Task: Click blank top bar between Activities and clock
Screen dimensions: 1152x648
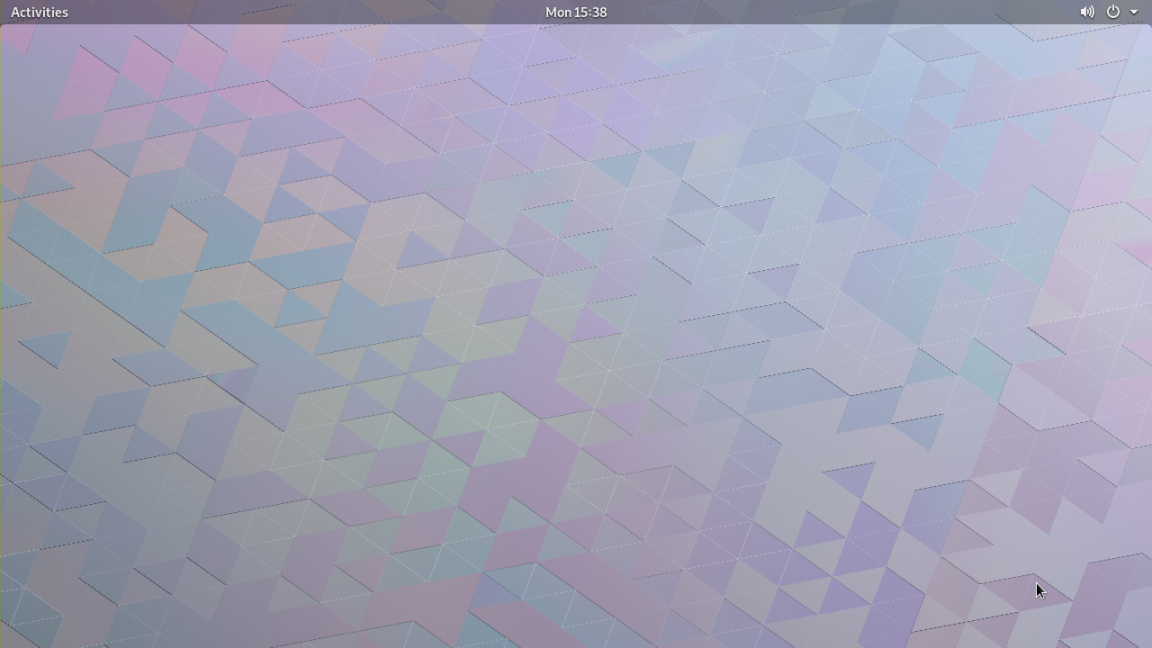Action: click(300, 12)
